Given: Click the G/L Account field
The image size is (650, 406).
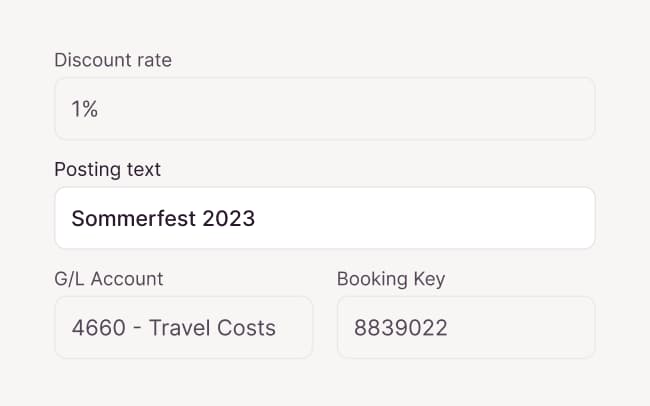Looking at the screenshot, I should click(x=183, y=327).
